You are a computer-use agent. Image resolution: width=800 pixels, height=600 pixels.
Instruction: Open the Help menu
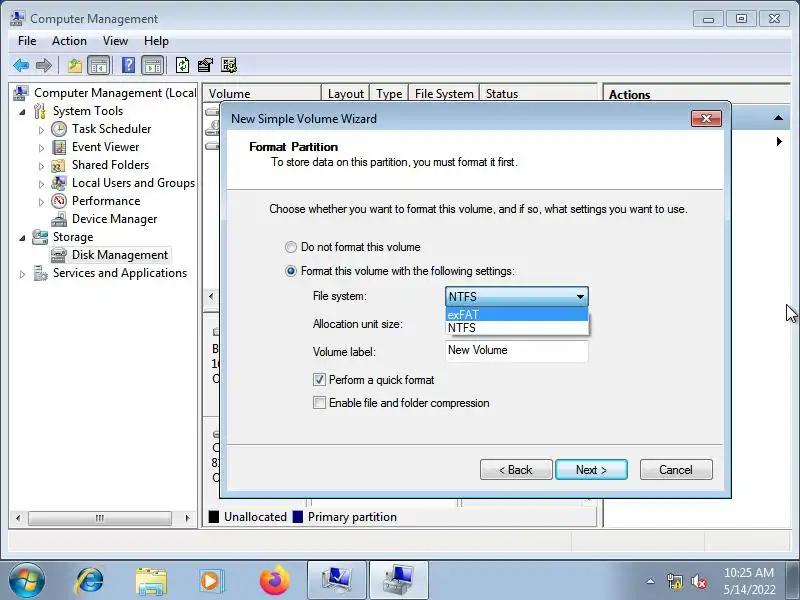156,41
